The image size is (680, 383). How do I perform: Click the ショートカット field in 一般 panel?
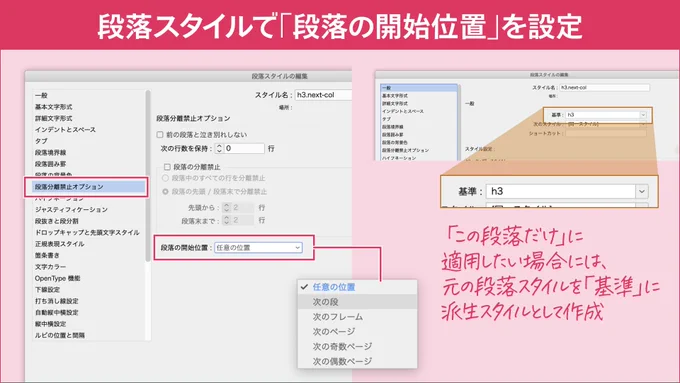[606, 133]
